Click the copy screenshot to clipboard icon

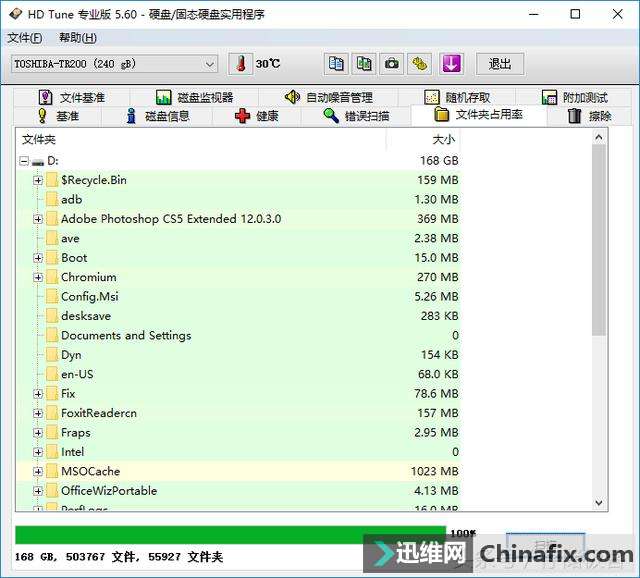(x=364, y=64)
